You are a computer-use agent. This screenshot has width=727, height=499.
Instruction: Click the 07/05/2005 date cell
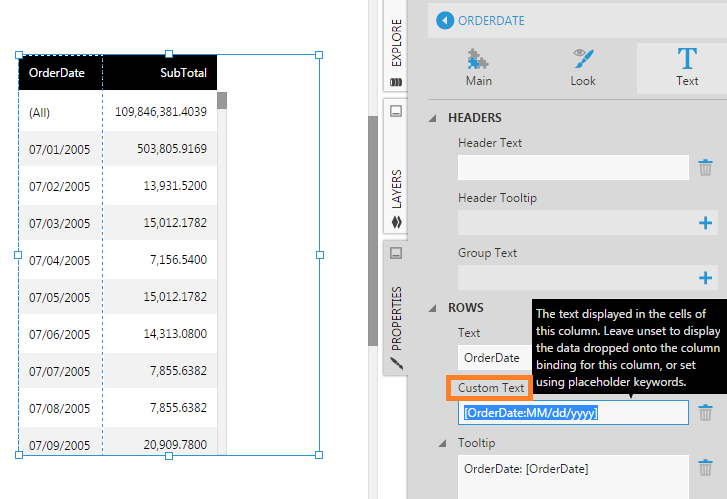[60, 297]
